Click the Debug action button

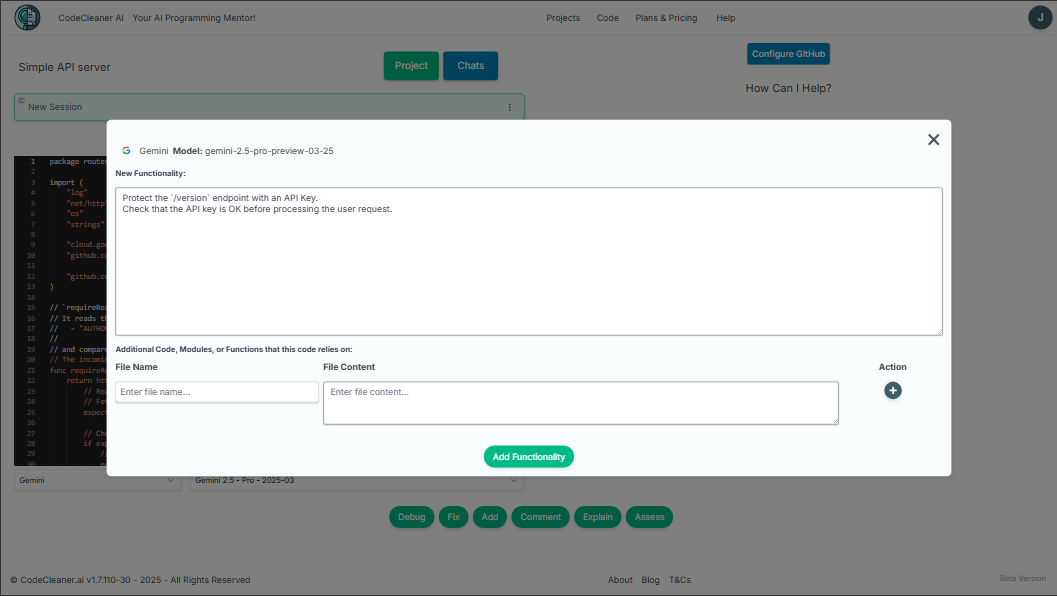tap(411, 517)
